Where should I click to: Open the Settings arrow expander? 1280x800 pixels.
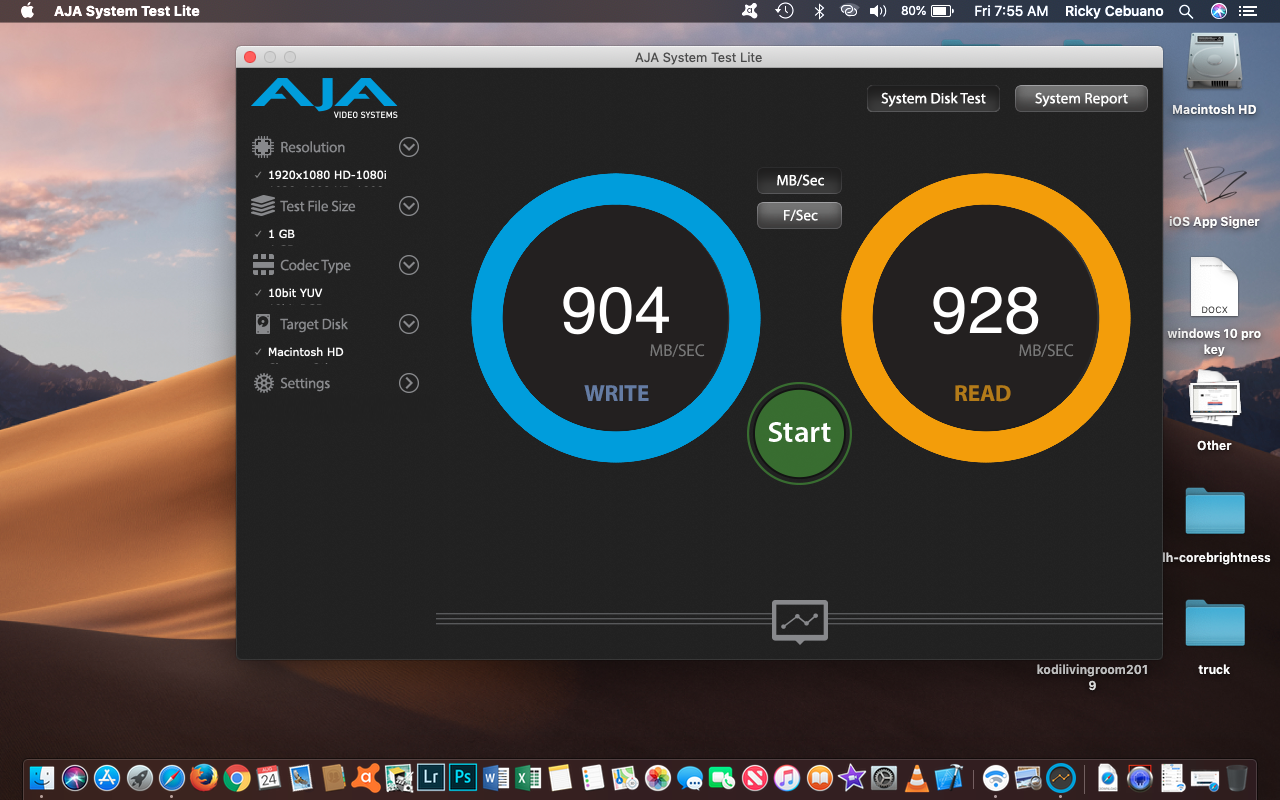tap(409, 383)
